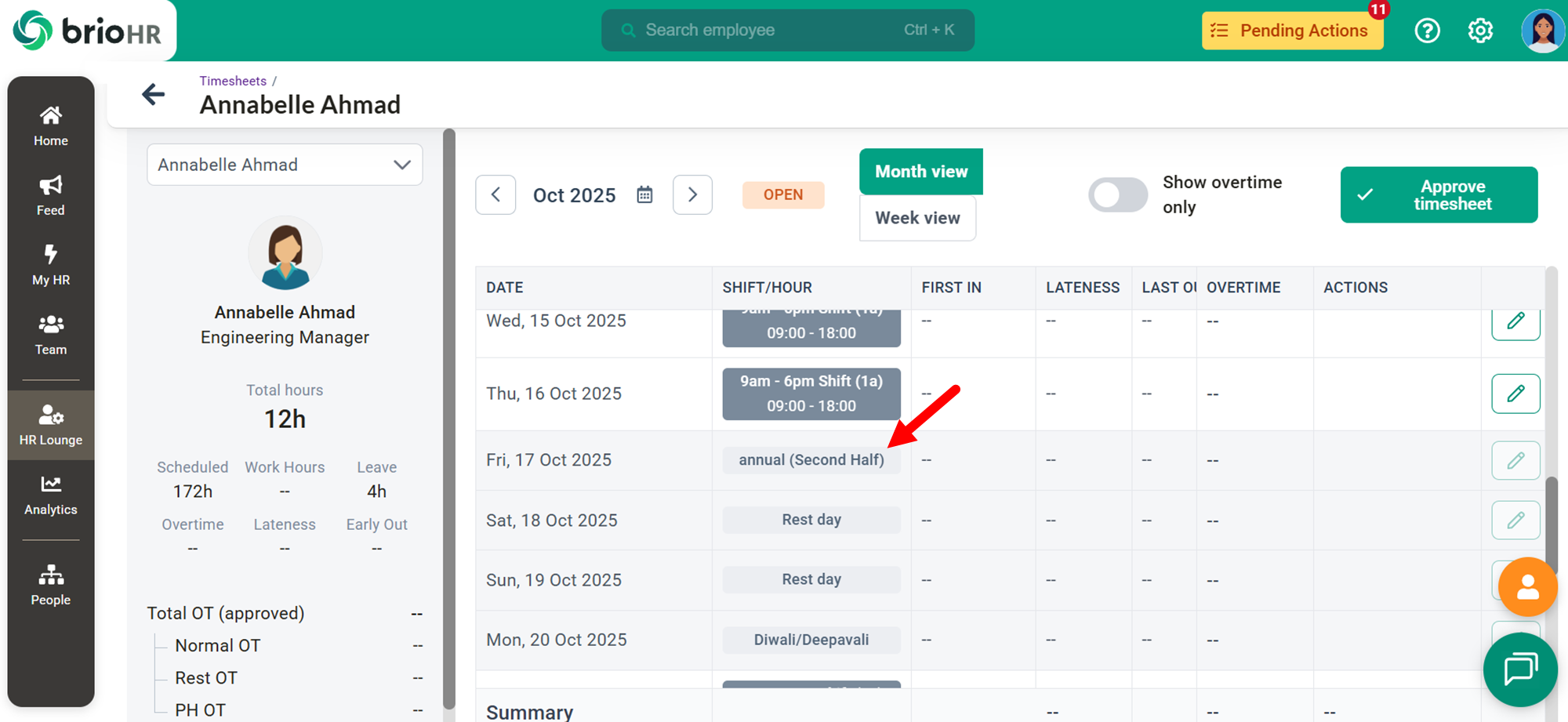Open Pending Actions list
Screen dimensions: 1568x722
pos(1292,31)
